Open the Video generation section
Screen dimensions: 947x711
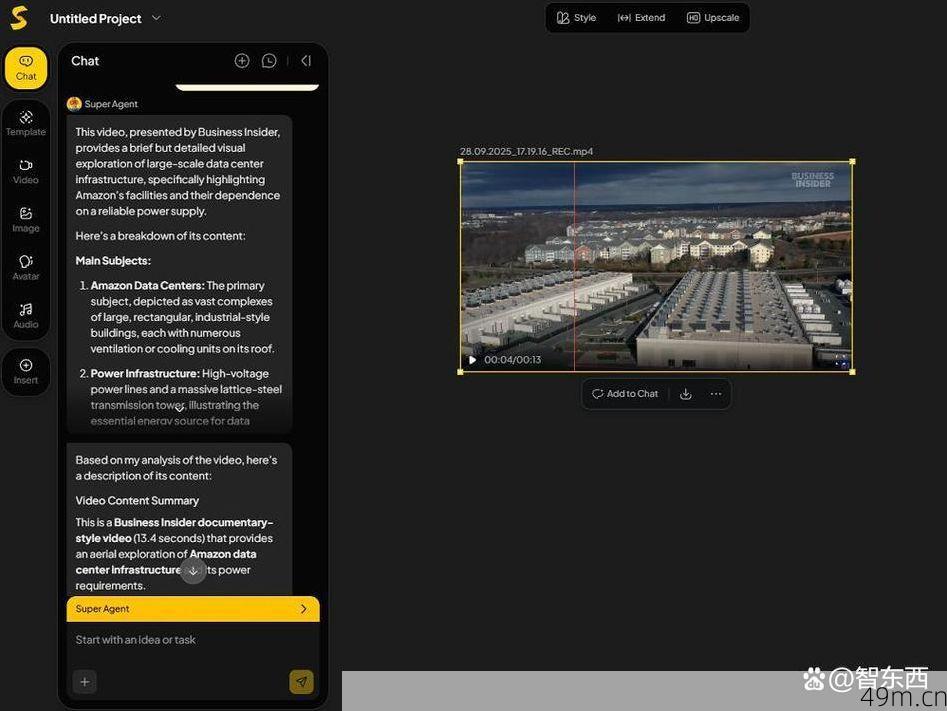[26, 172]
